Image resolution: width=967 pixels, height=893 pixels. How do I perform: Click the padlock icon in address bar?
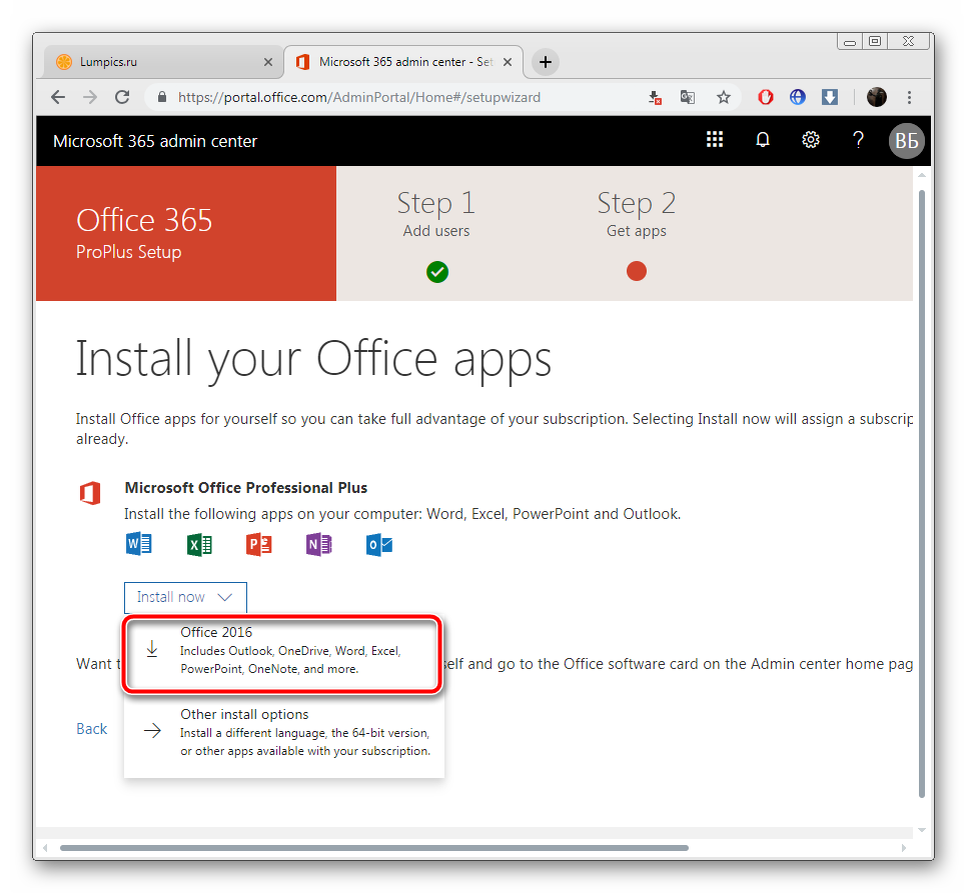162,97
